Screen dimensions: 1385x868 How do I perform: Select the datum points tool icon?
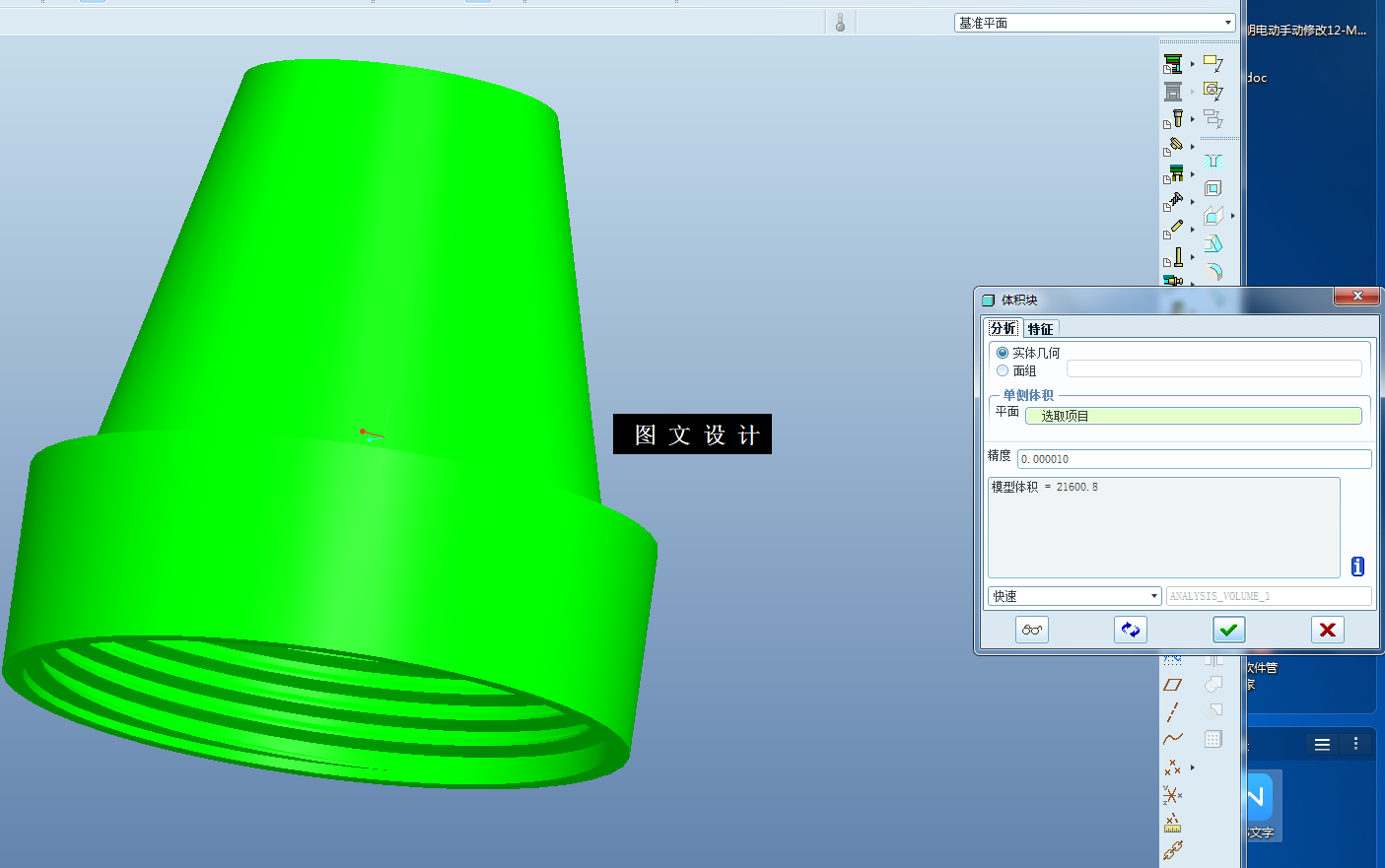[x=1172, y=767]
